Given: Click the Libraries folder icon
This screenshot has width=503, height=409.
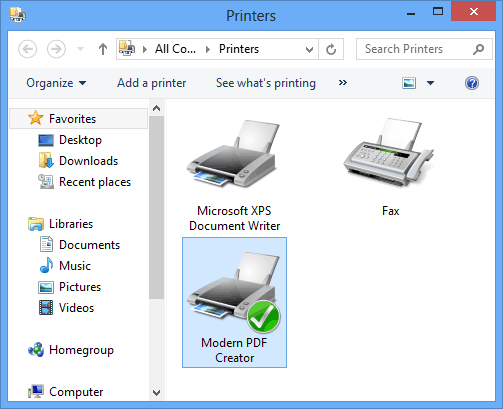Looking at the screenshot, I should (x=36, y=224).
